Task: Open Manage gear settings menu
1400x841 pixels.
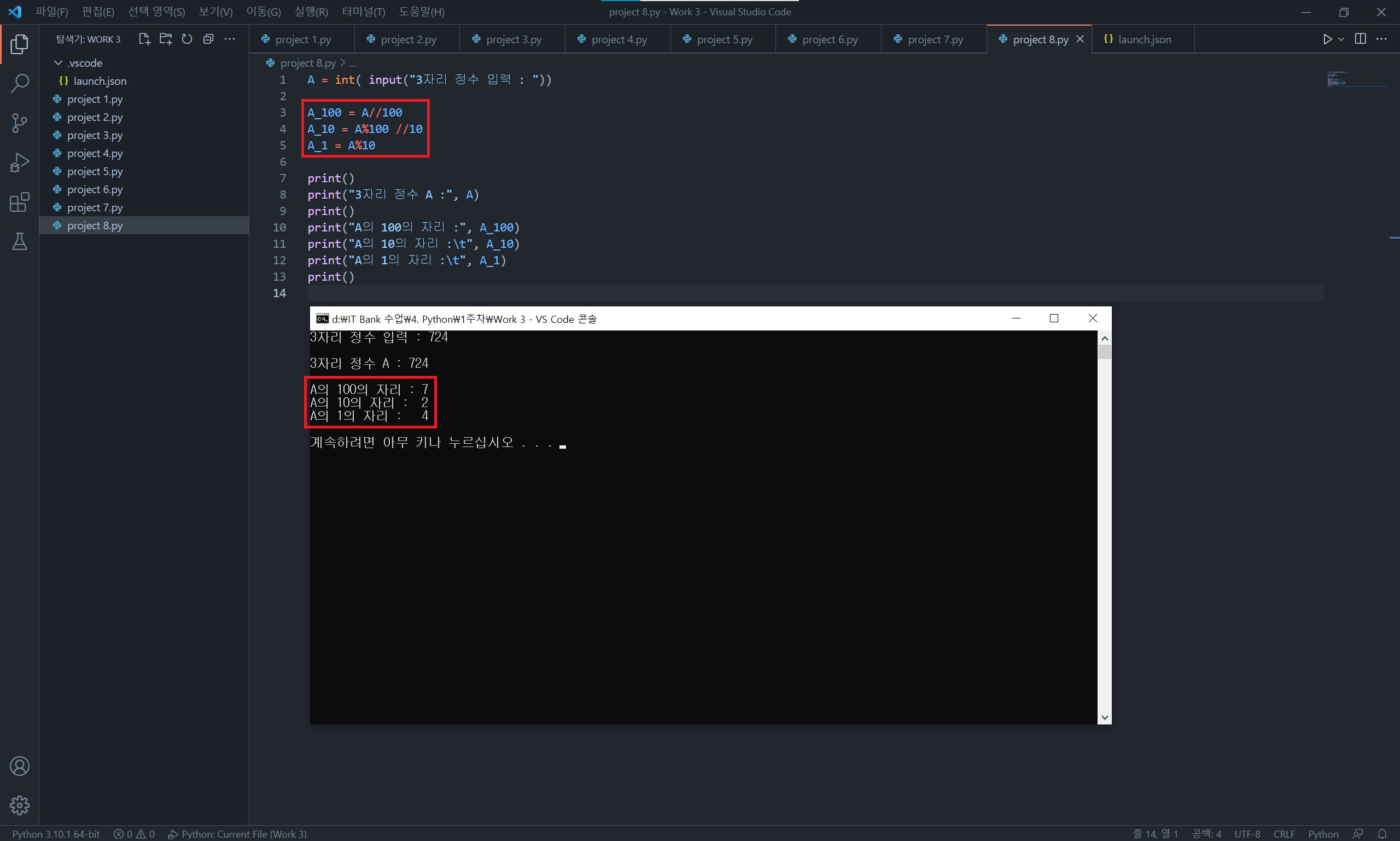Action: 19,805
